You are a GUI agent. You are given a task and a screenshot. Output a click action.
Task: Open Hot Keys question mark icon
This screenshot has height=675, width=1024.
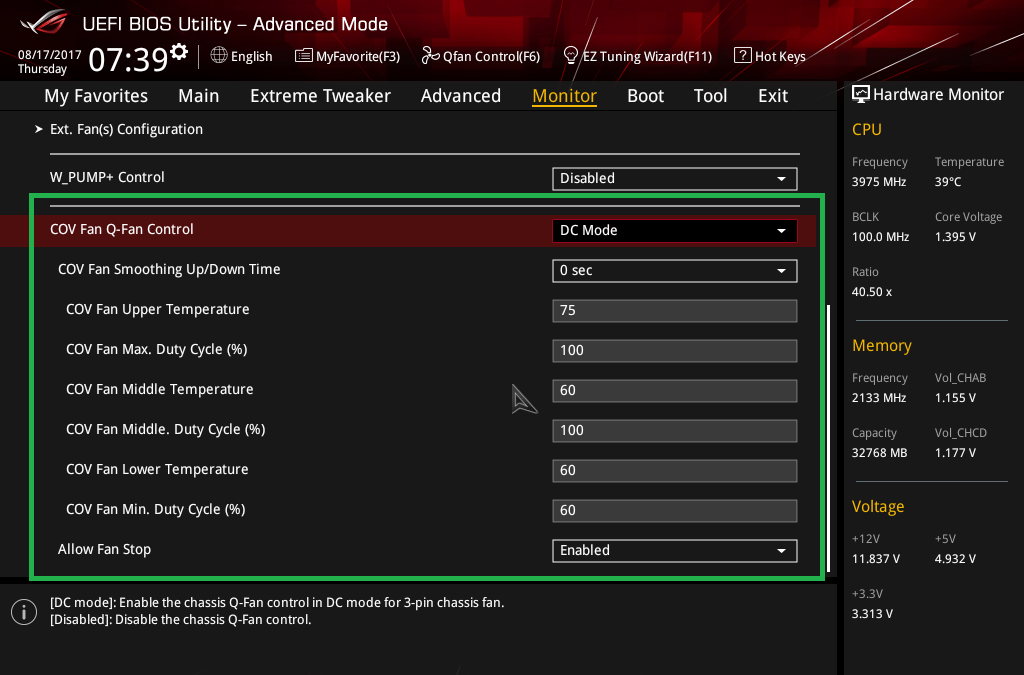pyautogui.click(x=742, y=56)
